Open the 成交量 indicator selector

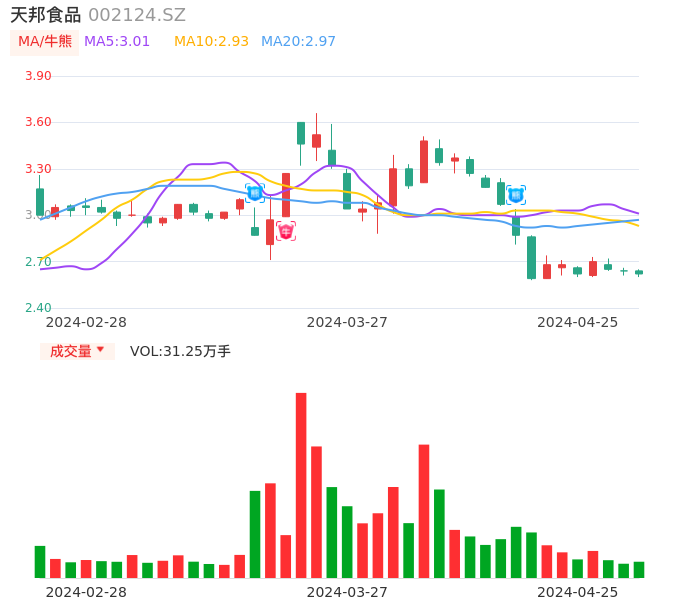71,351
